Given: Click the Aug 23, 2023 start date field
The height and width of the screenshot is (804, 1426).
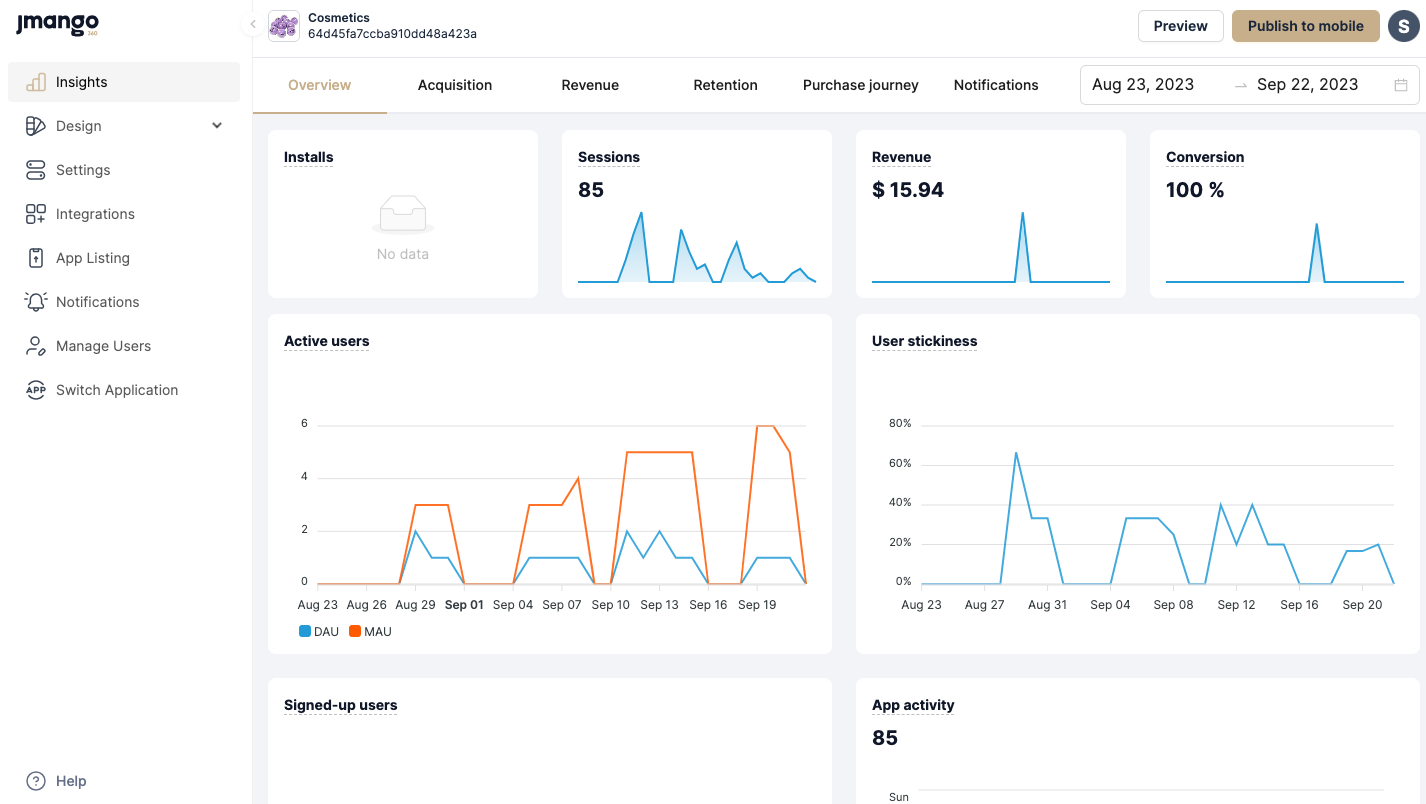Looking at the screenshot, I should point(1143,85).
